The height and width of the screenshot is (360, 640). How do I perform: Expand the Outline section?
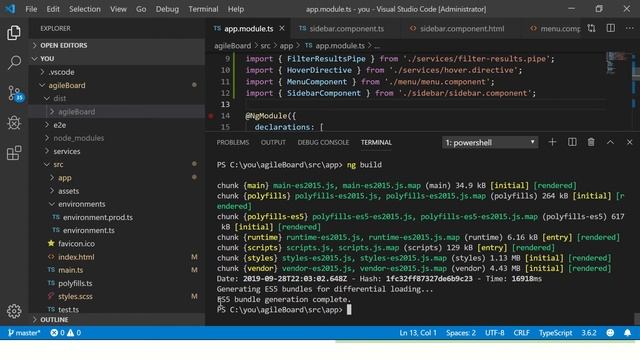53,320
